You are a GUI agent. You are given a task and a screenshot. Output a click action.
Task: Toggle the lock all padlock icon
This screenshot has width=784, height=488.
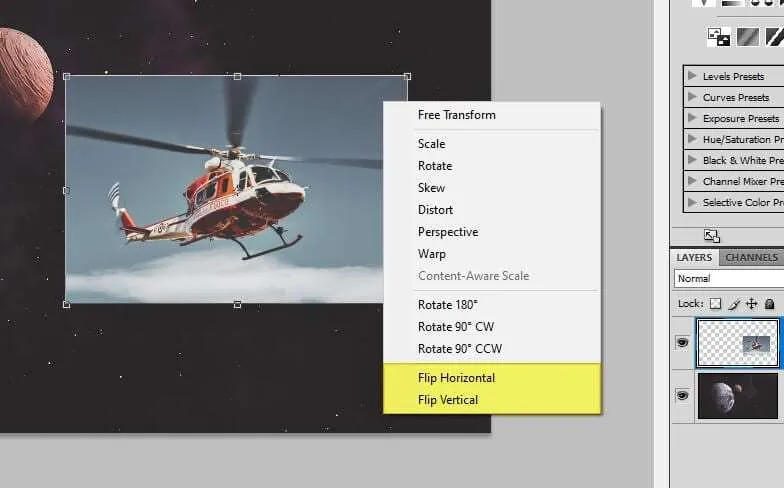click(x=770, y=304)
